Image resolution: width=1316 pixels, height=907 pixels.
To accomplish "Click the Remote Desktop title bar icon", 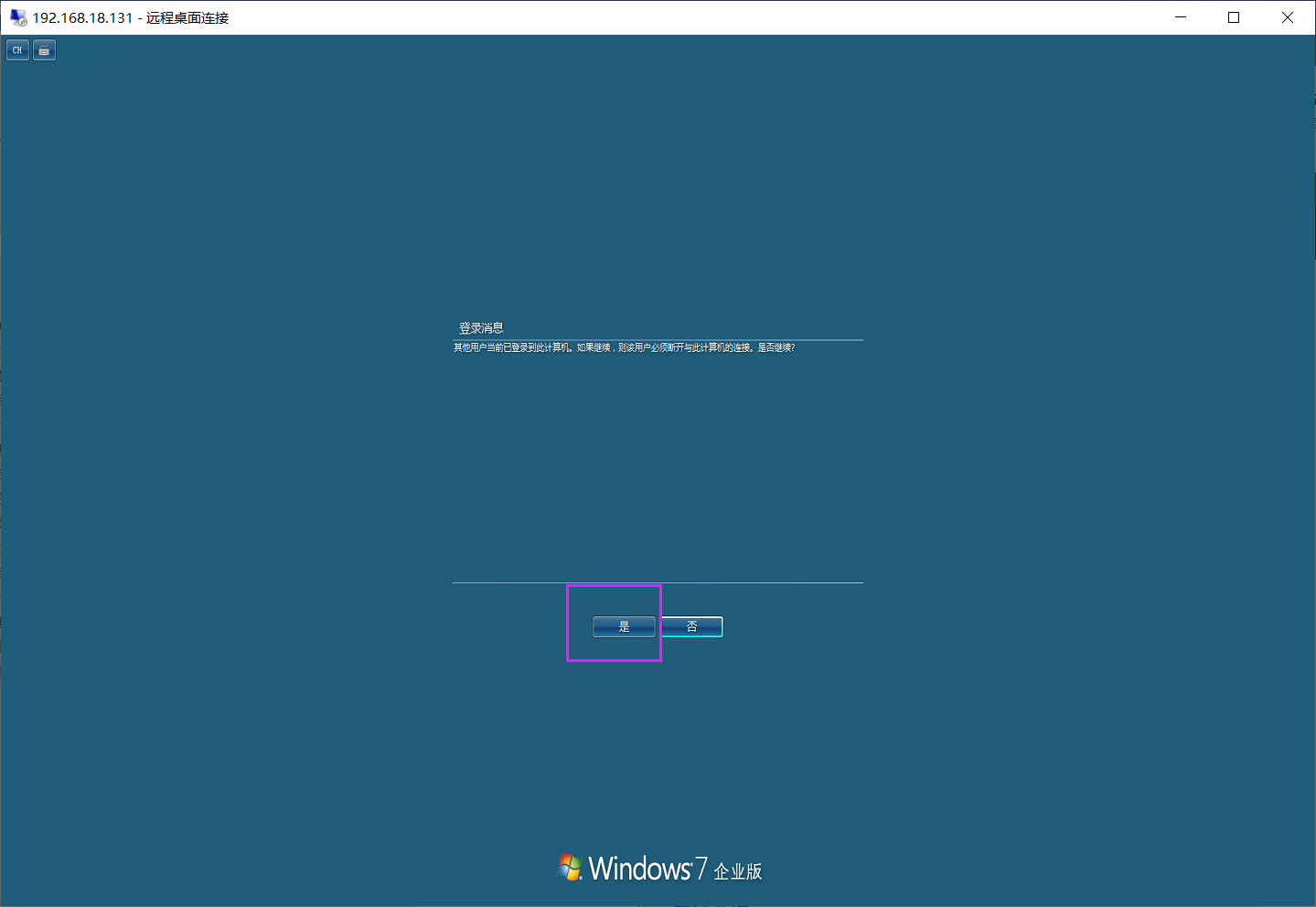I will click(17, 17).
